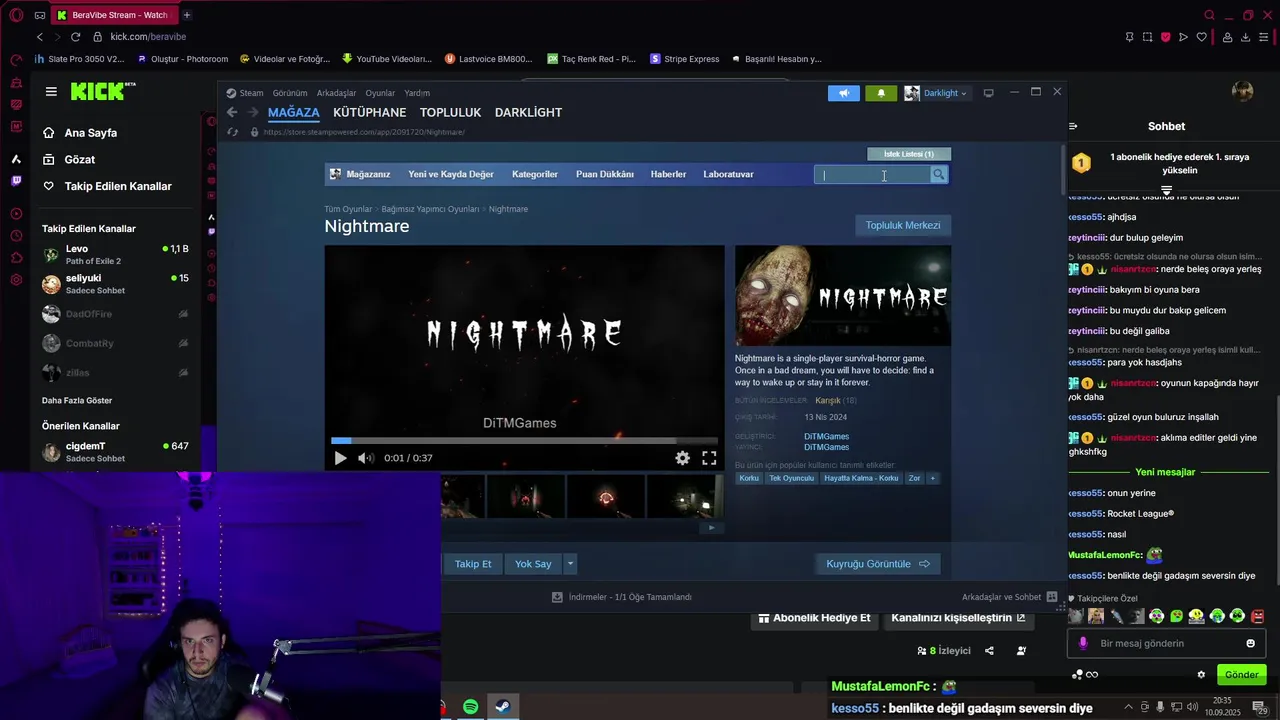Go back in Steam navigation

(232, 112)
